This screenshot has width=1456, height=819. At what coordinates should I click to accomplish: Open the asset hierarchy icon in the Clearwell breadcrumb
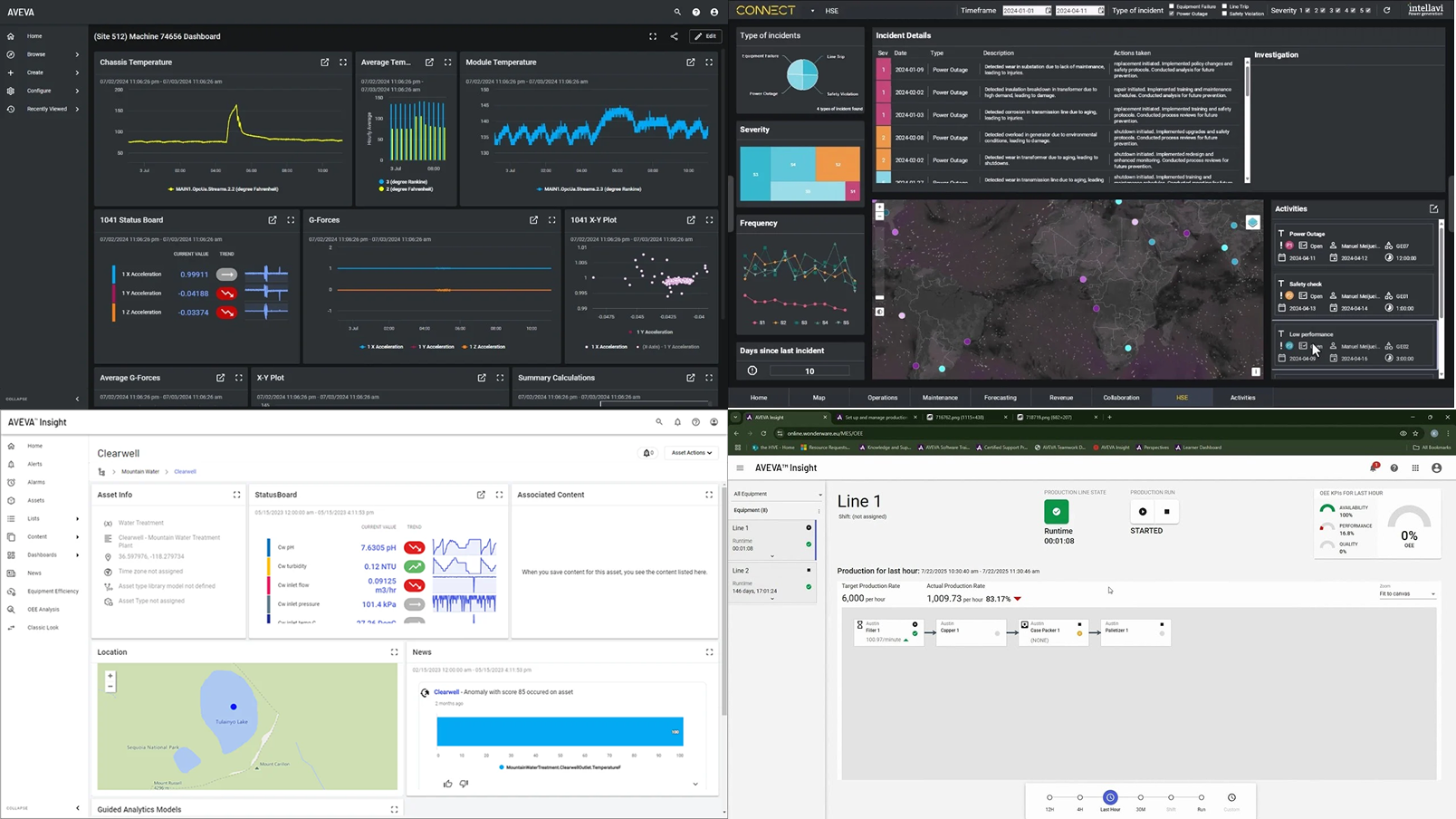point(102,472)
